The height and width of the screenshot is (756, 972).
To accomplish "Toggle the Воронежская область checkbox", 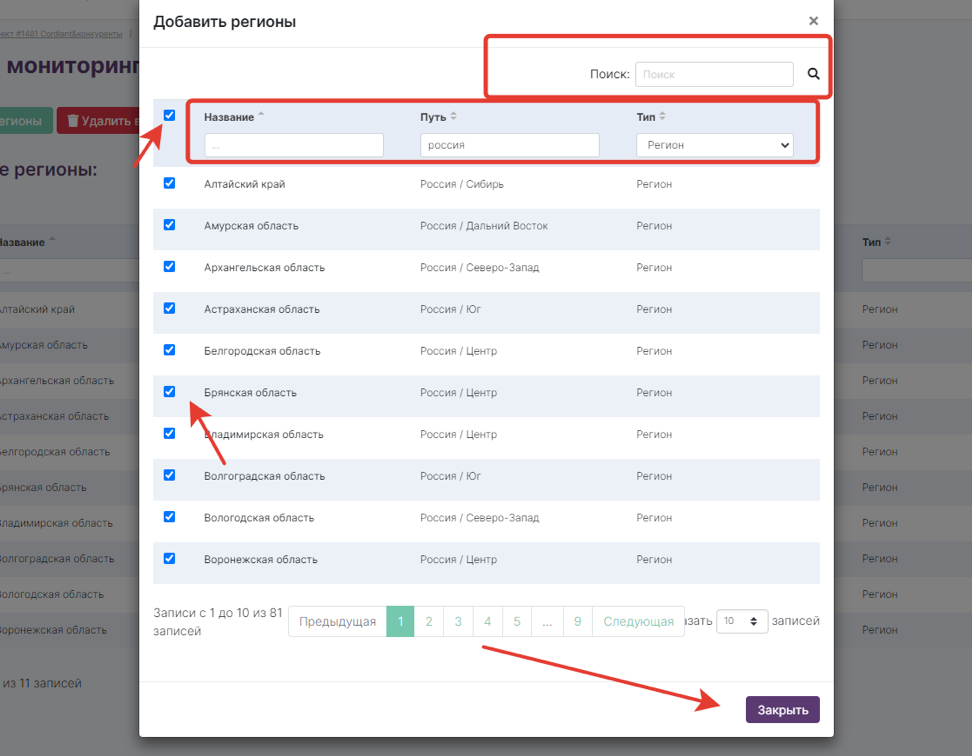I will (169, 559).
